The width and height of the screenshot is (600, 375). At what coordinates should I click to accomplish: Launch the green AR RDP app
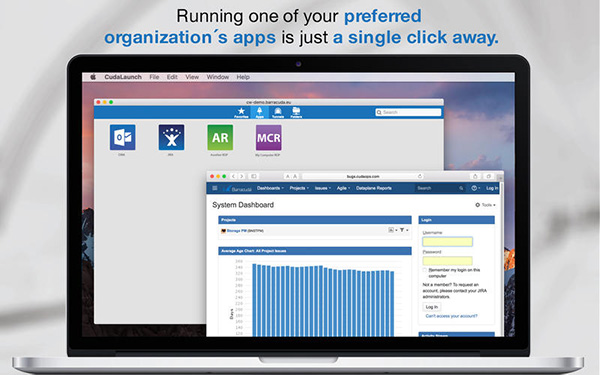[220, 137]
